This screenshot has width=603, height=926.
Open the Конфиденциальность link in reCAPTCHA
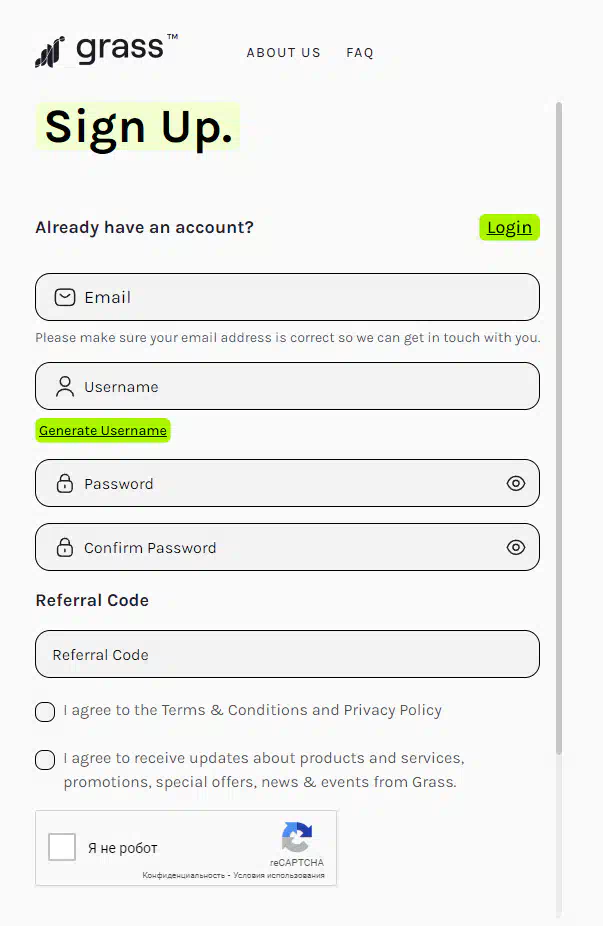coord(183,875)
